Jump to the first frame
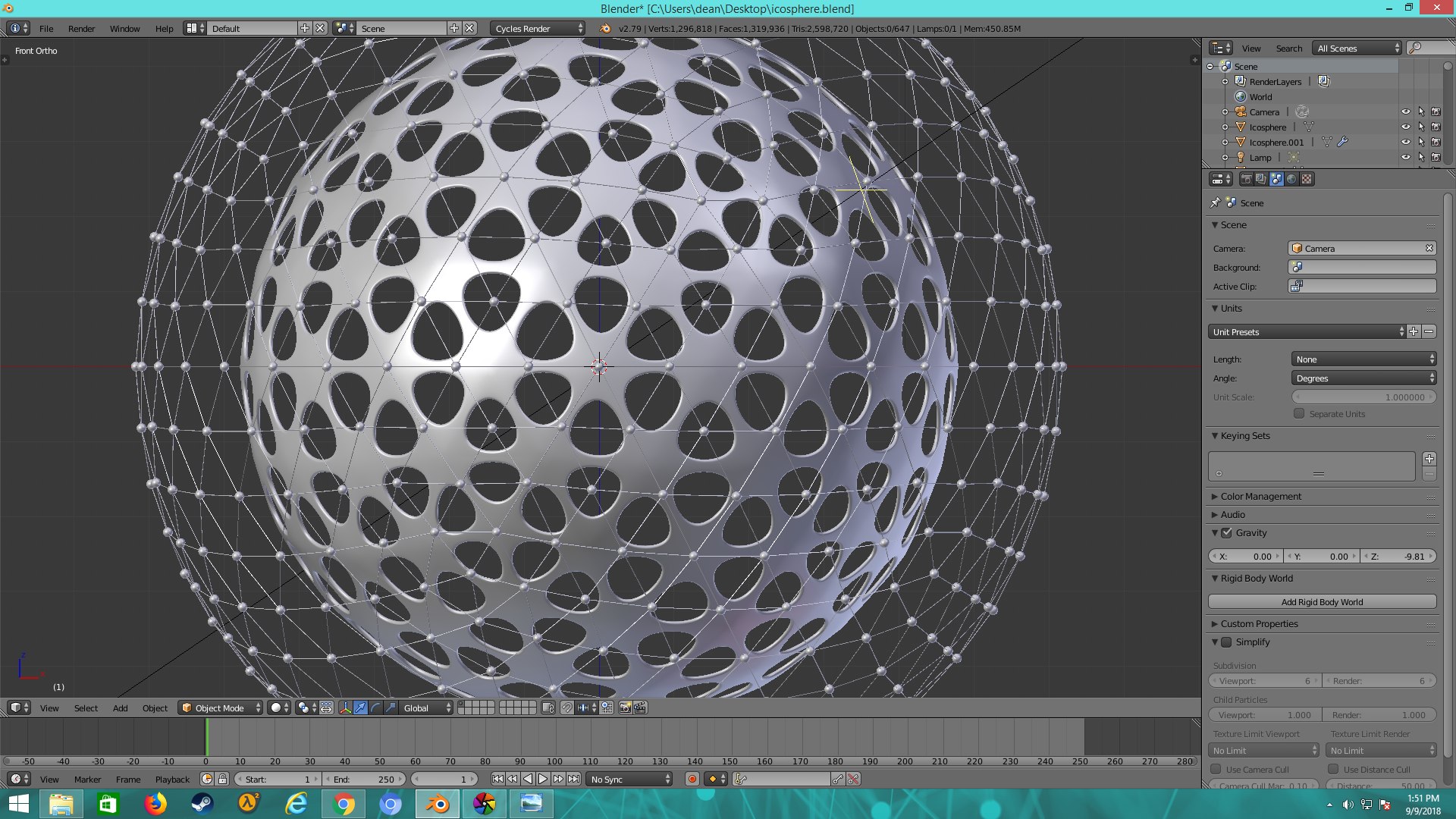The height and width of the screenshot is (819, 1456). click(x=497, y=779)
